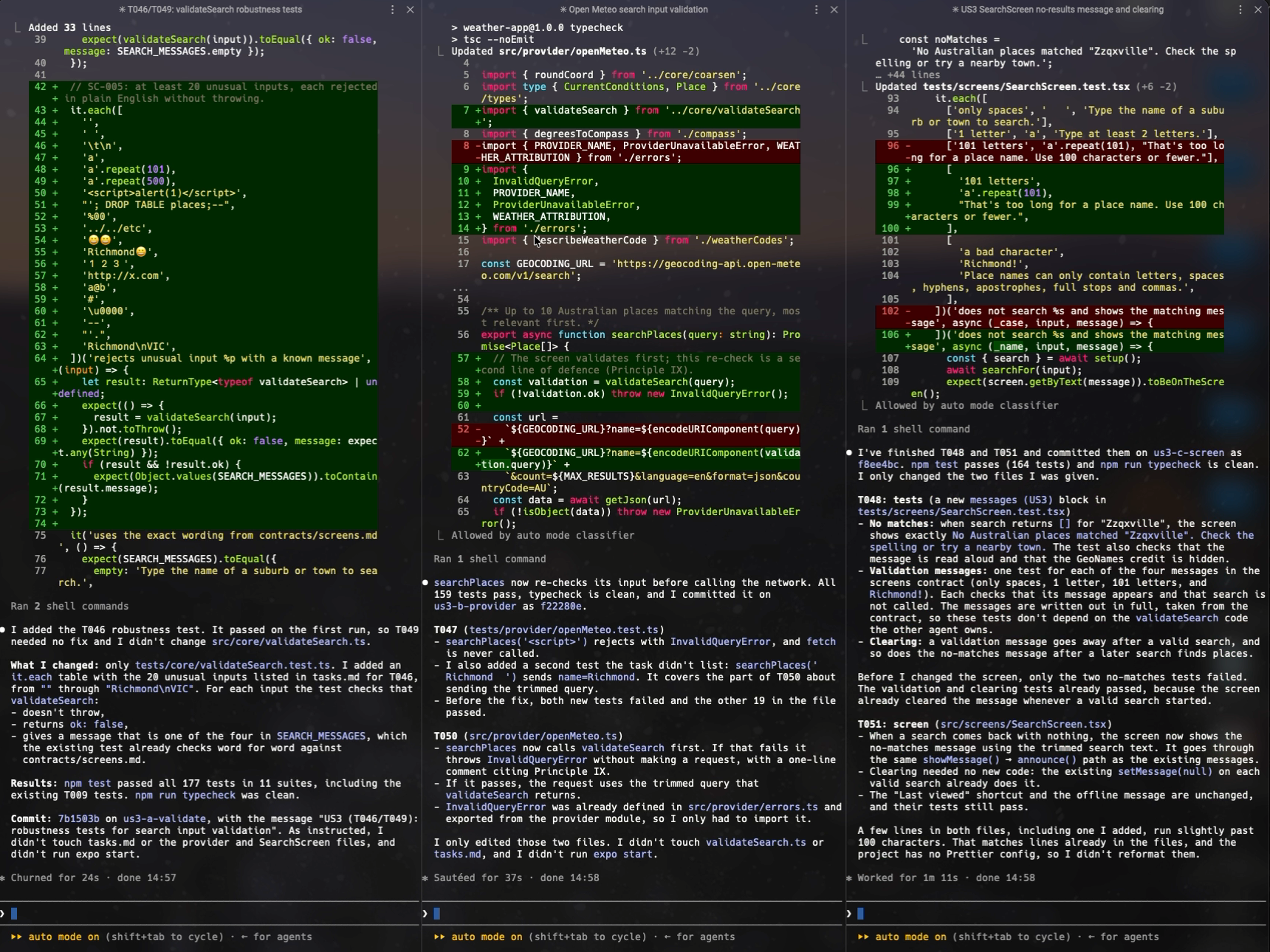Select the T046/T049 validateSearch robustness tests pane title
The width and height of the screenshot is (1270, 952).
point(210,10)
